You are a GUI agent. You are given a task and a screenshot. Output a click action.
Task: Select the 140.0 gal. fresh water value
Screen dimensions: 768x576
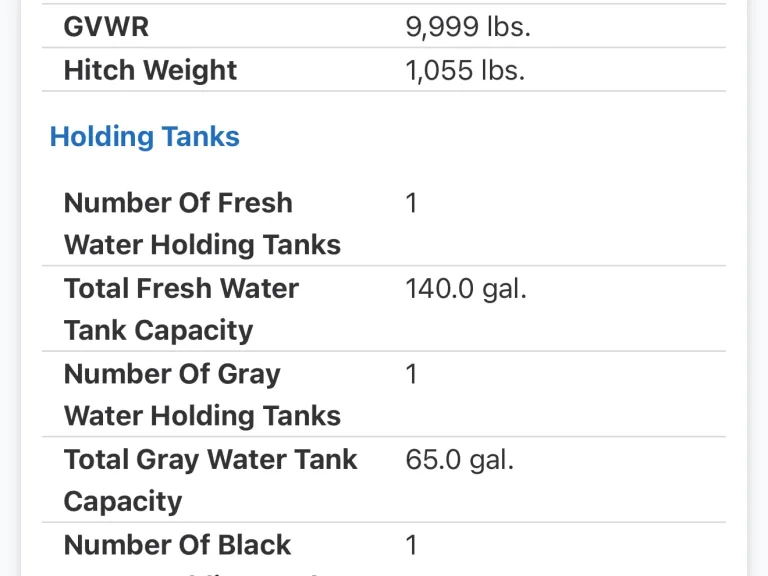pos(466,288)
